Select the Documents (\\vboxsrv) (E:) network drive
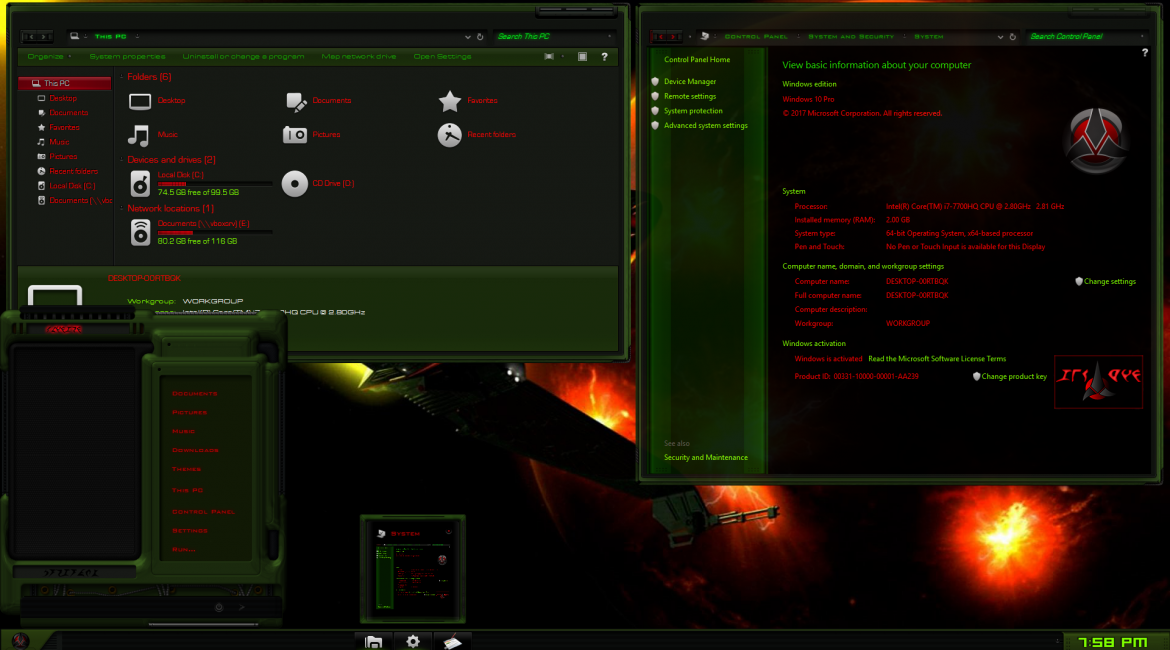1170x650 pixels. (140, 232)
